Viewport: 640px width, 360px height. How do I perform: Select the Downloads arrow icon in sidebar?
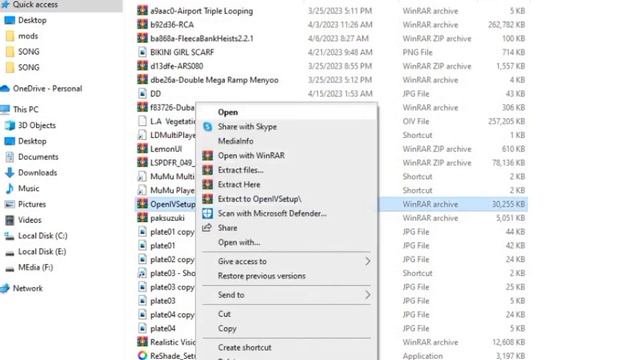tap(10, 173)
